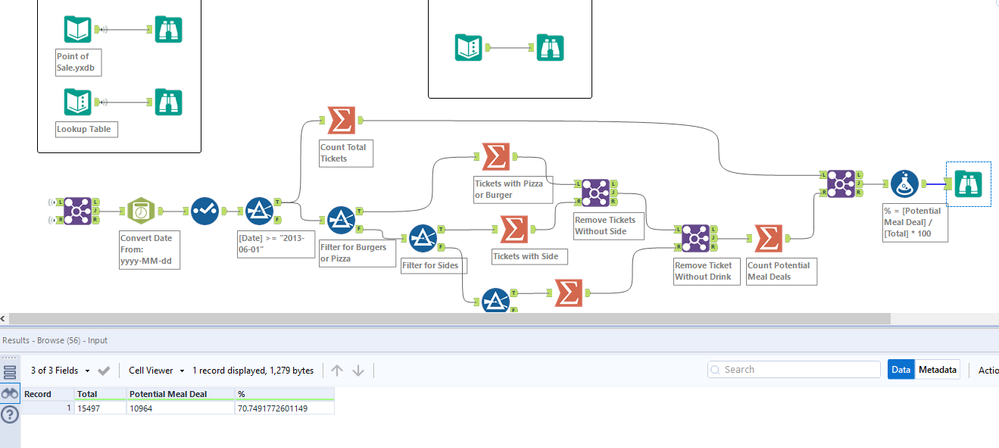Select the DateTime tool labeled Convert Date

(x=141, y=211)
